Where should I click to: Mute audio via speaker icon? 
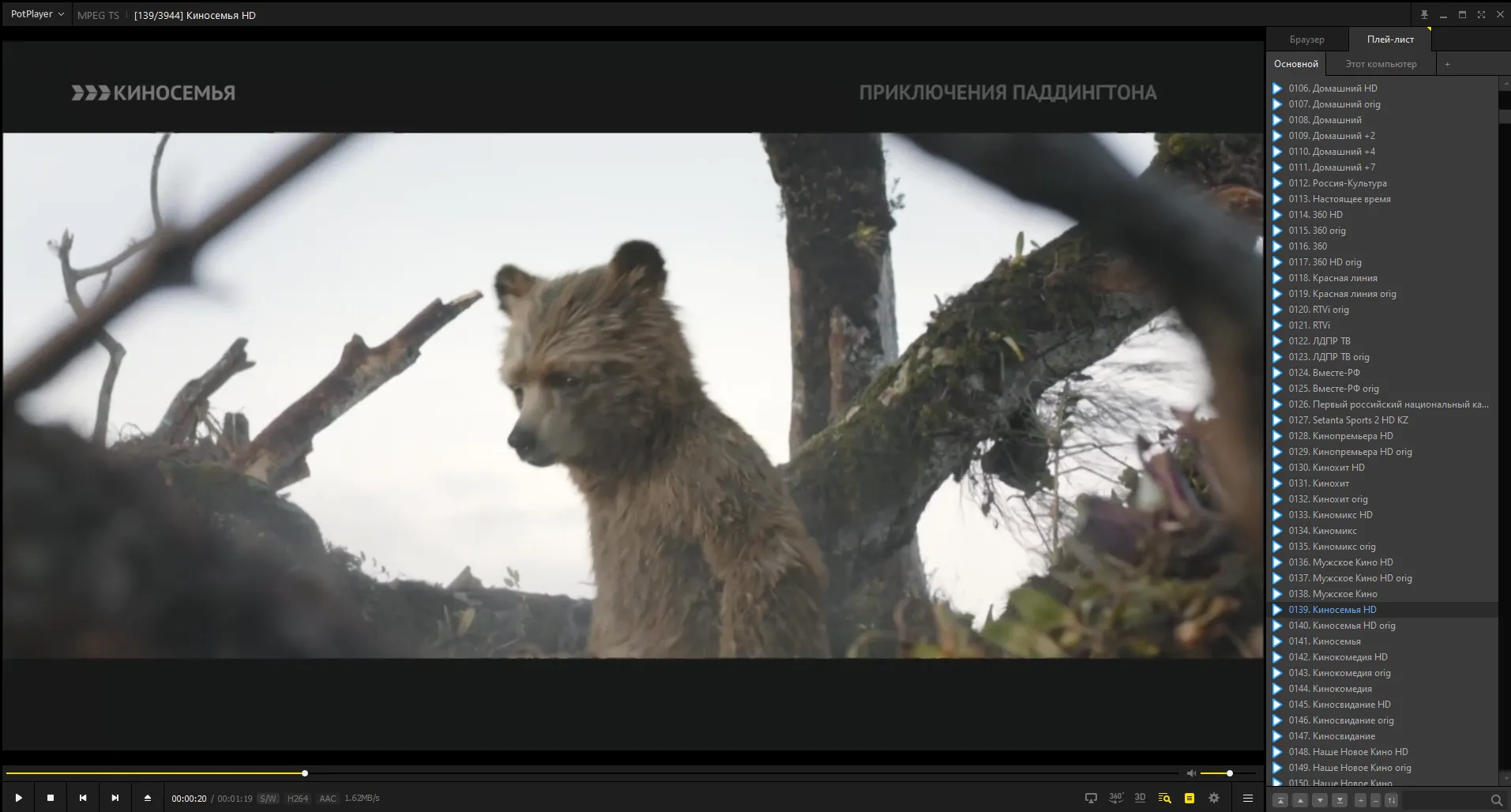click(x=1191, y=773)
